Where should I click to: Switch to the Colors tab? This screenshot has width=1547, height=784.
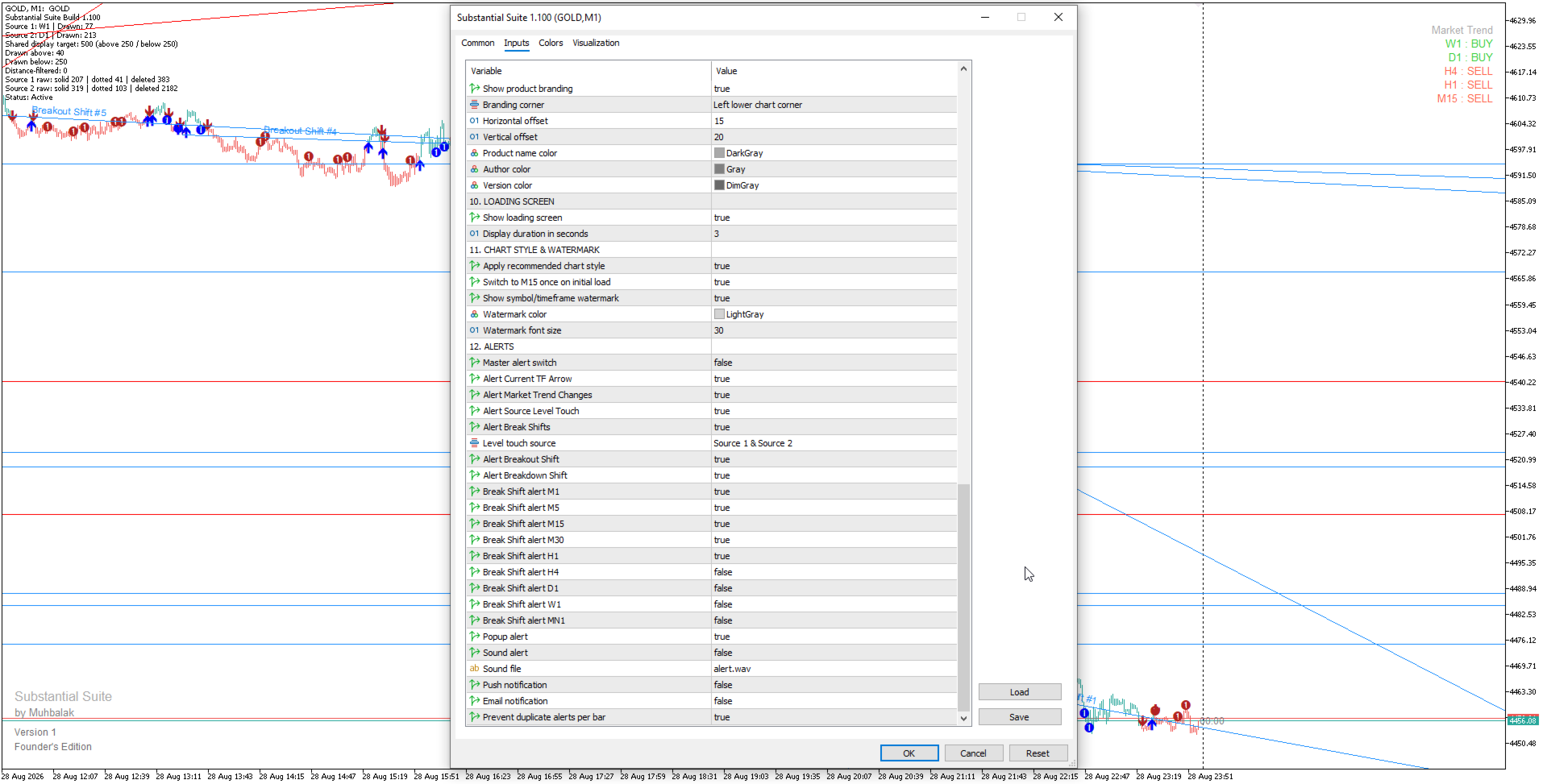551,44
